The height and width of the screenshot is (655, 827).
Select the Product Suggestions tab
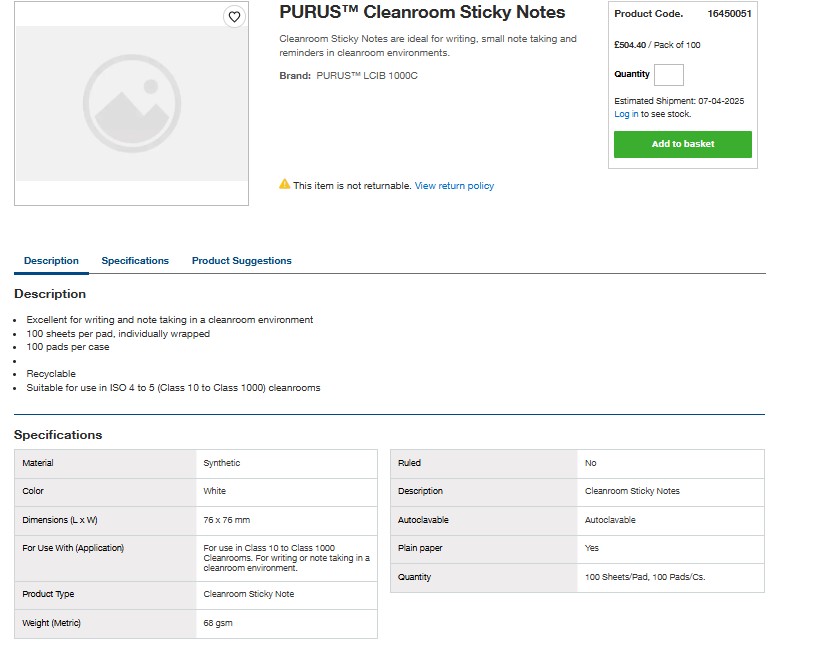pyautogui.click(x=242, y=261)
